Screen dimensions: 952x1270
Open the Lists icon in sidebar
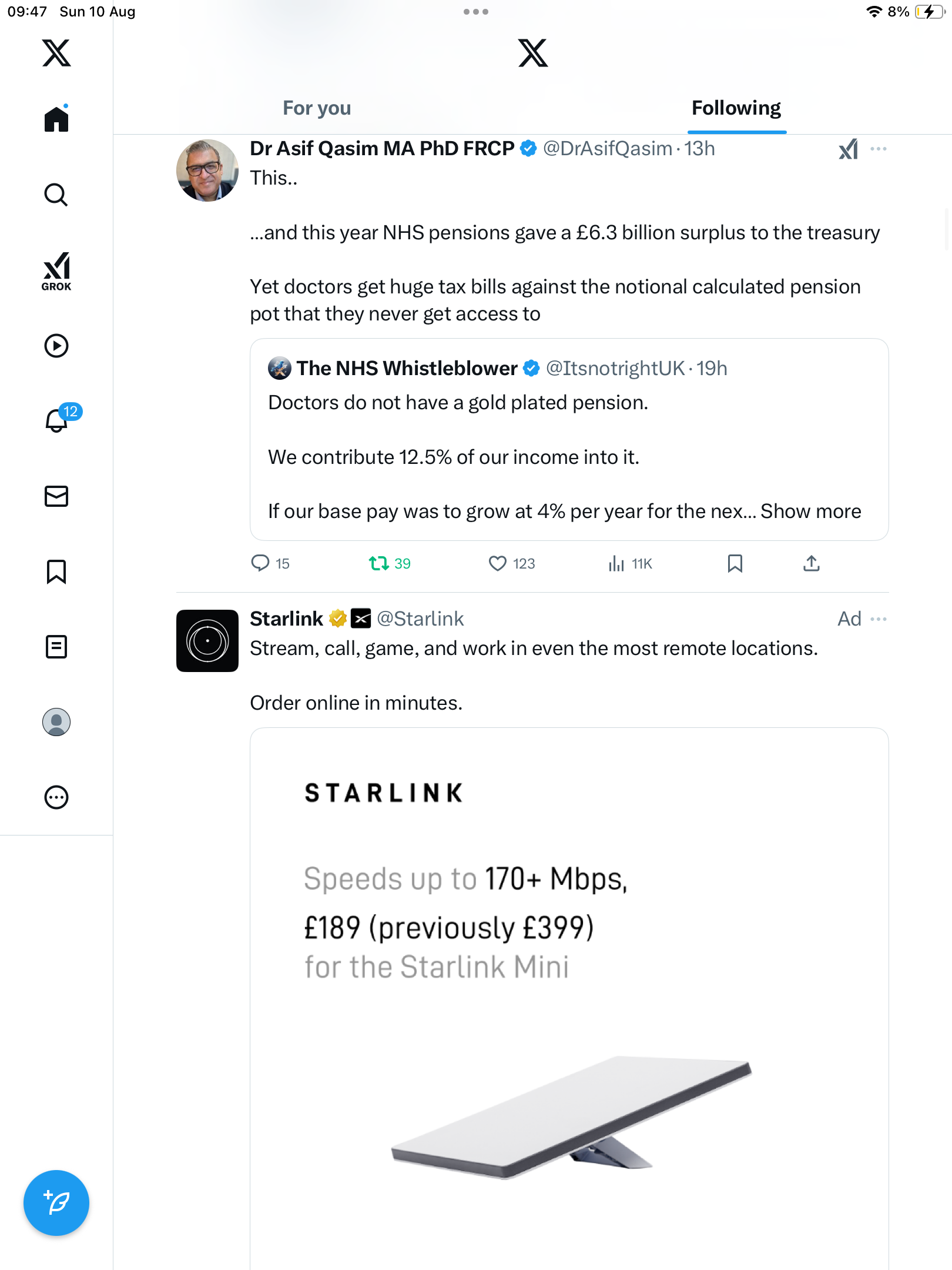coord(56,647)
